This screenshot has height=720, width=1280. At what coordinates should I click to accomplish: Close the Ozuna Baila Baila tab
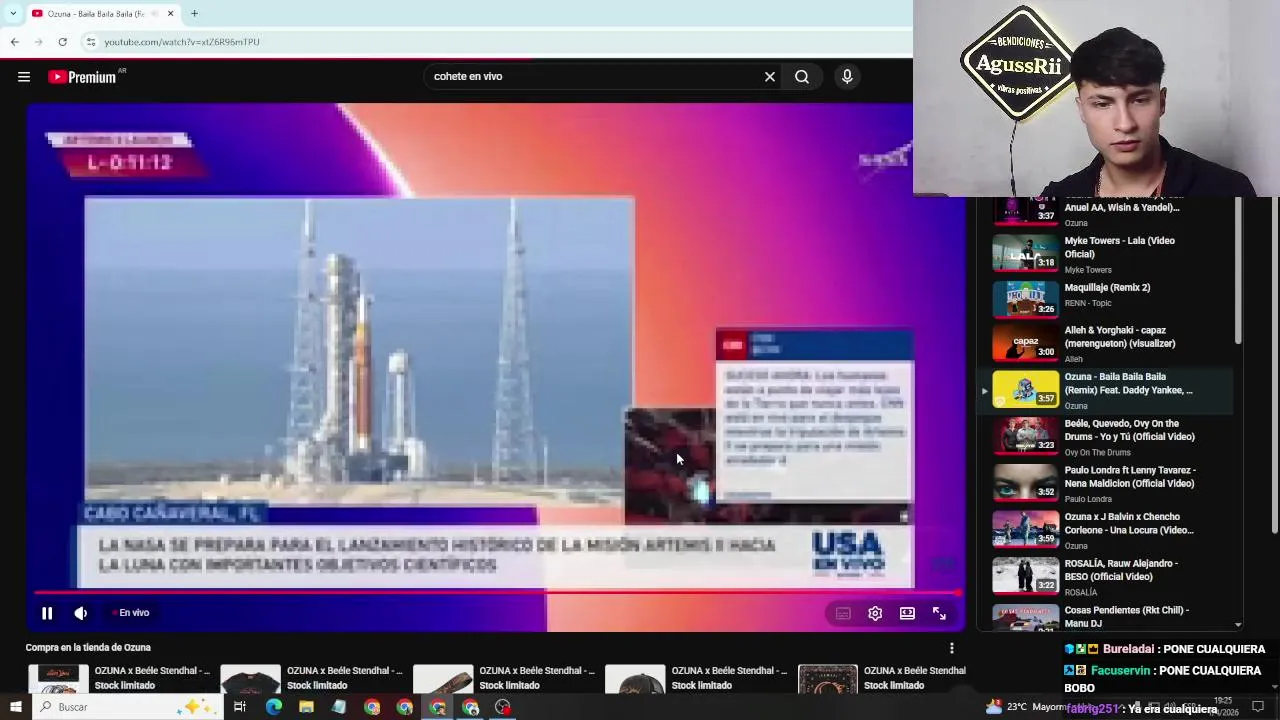point(170,14)
